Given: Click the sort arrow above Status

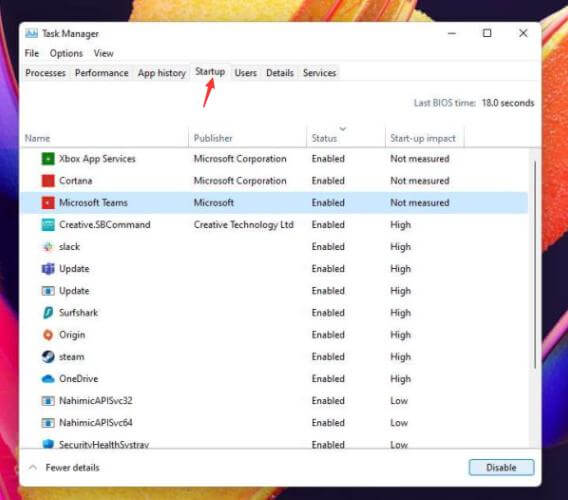Looking at the screenshot, I should [x=343, y=129].
